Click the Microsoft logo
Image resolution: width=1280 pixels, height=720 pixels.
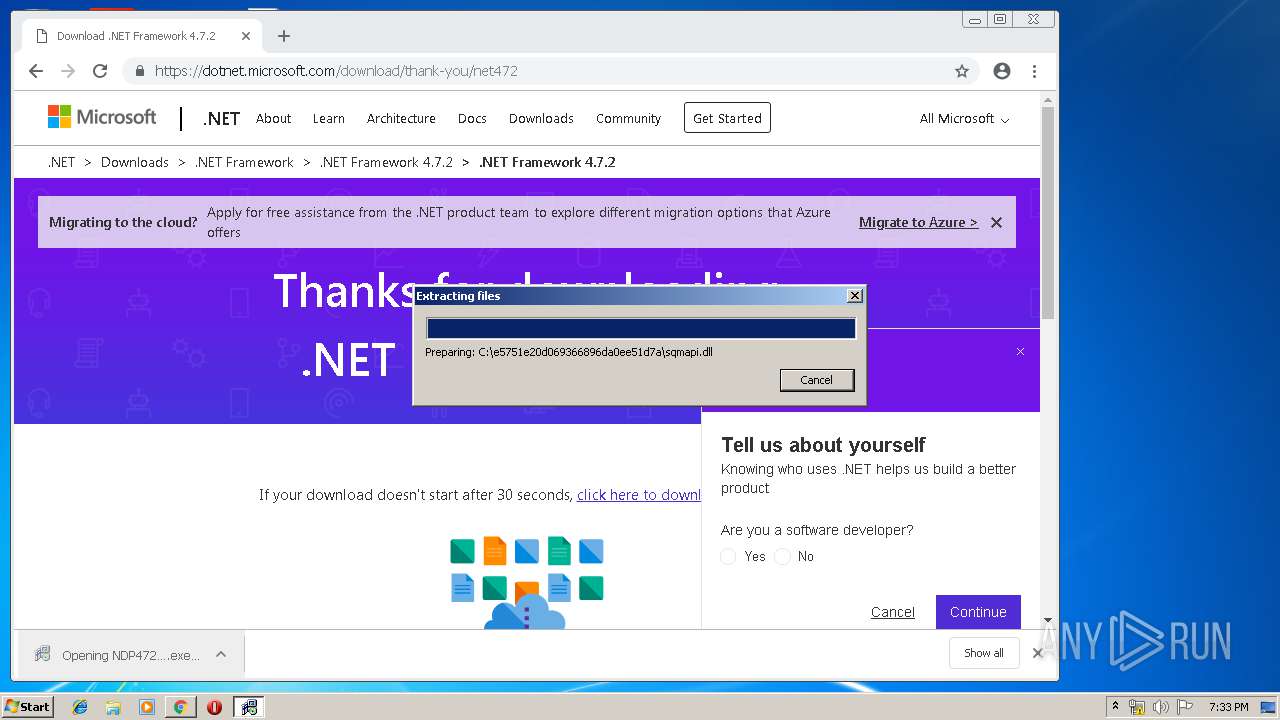tap(102, 117)
